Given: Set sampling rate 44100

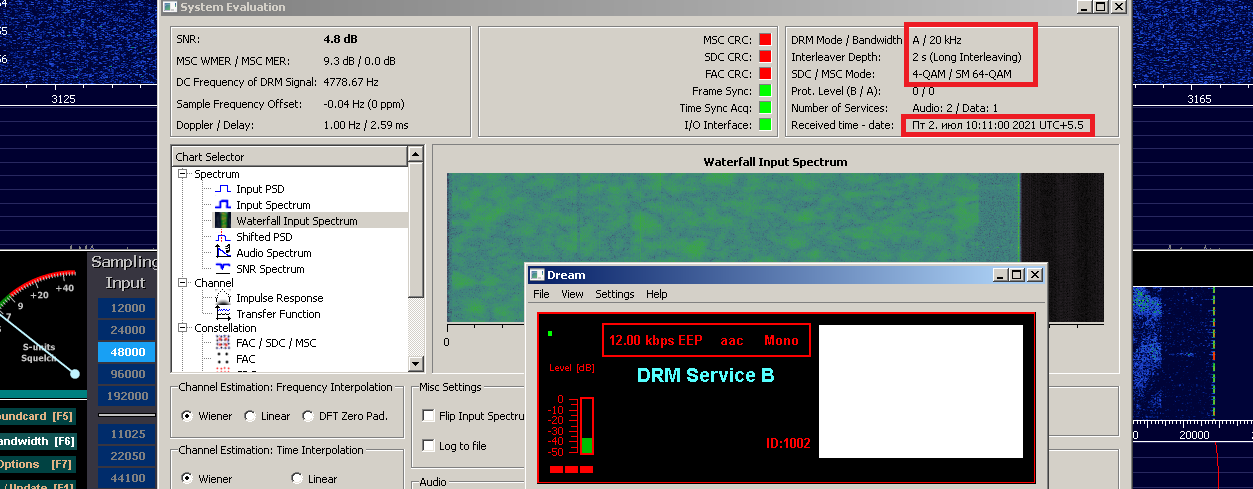Looking at the screenshot, I should click(127, 478).
